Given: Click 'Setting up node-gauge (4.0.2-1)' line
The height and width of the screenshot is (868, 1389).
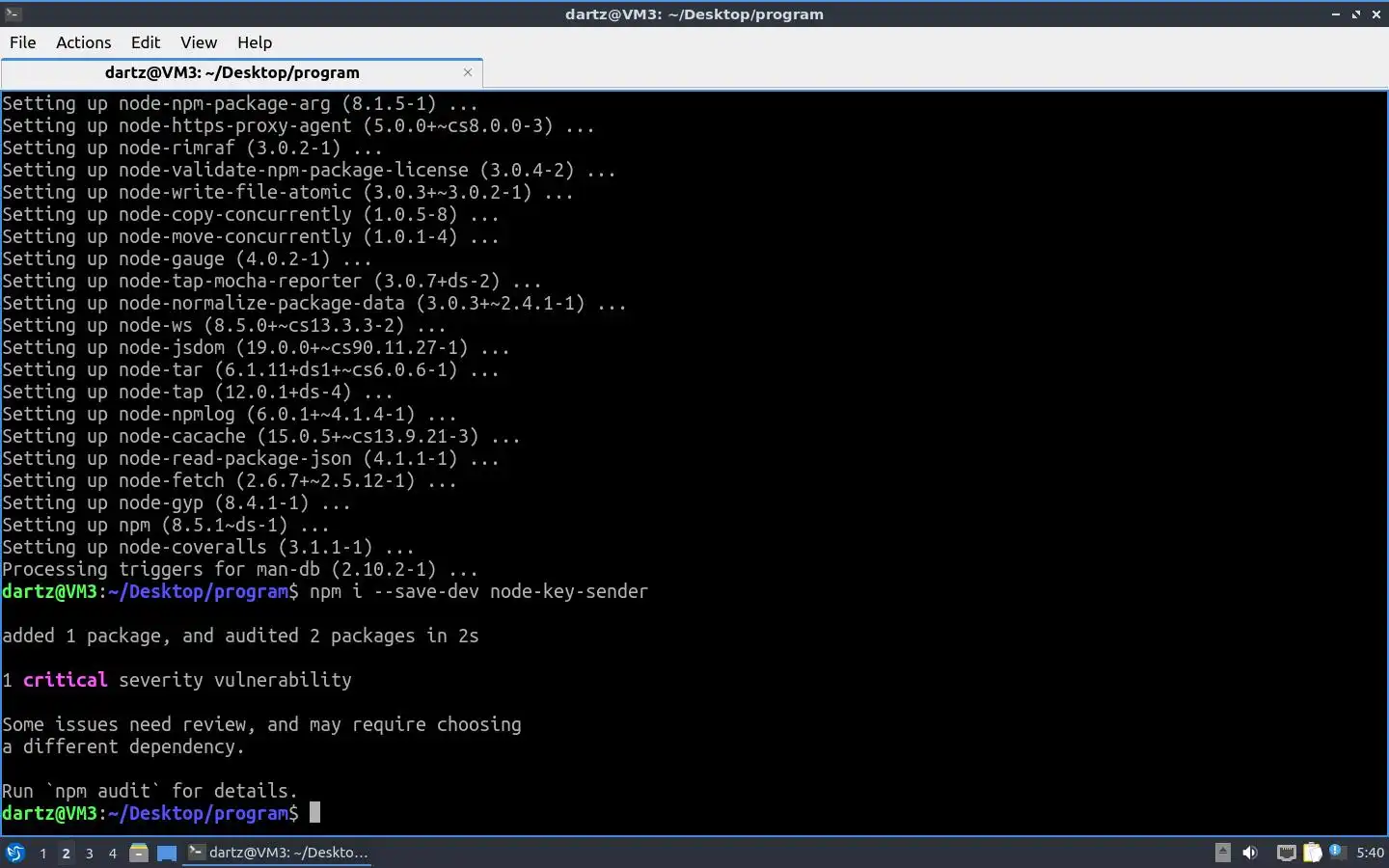Looking at the screenshot, I should pyautogui.click(x=186, y=258).
